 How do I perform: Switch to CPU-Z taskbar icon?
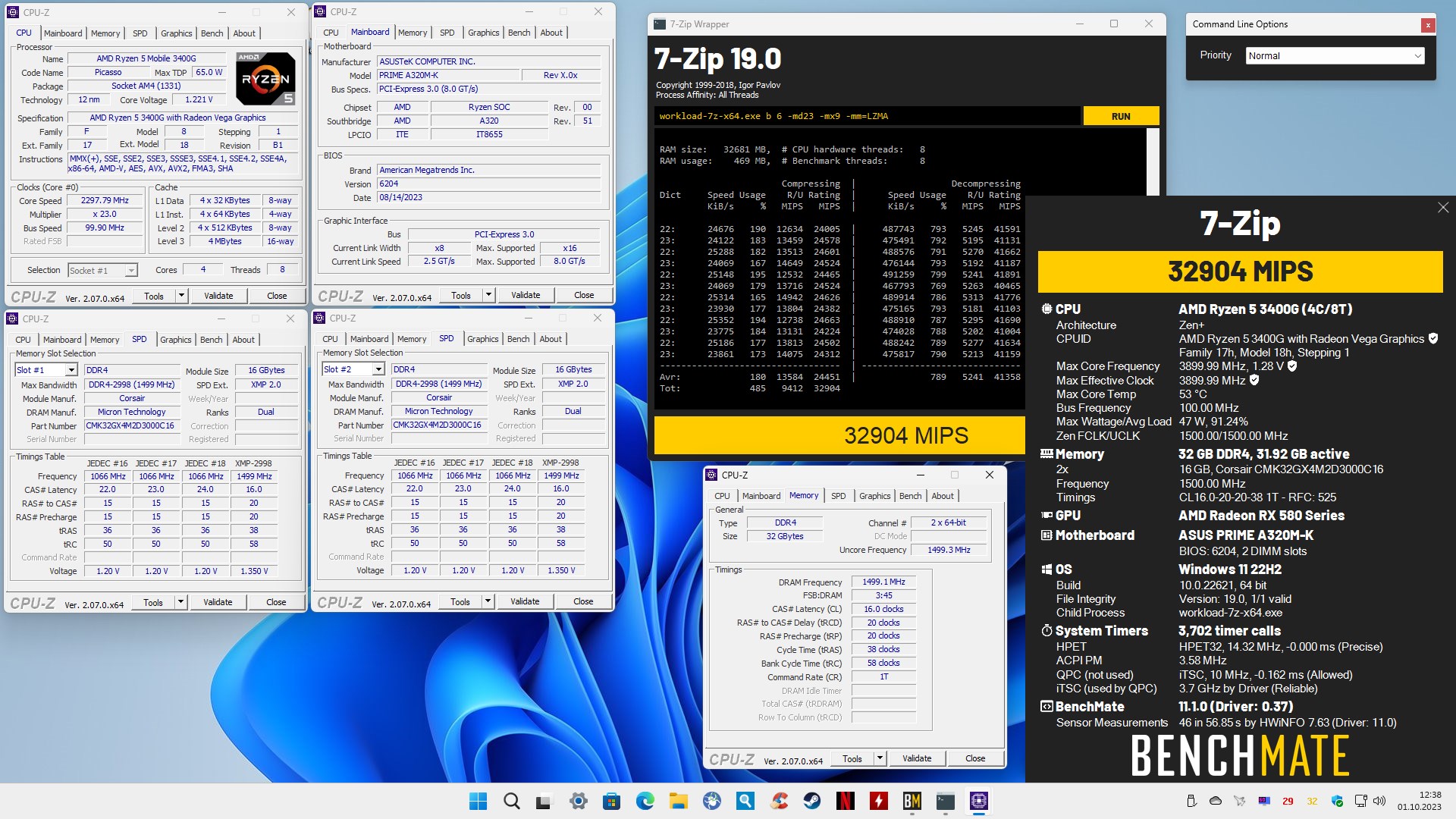tap(978, 801)
